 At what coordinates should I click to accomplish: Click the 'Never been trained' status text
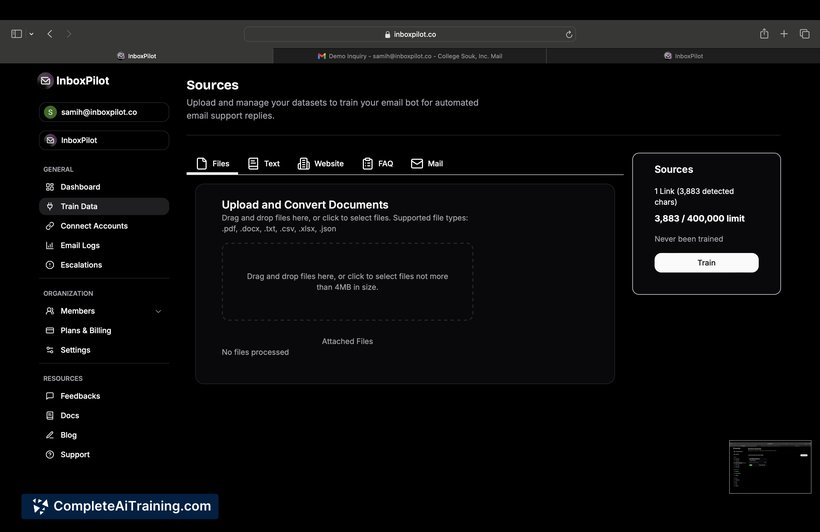pyautogui.click(x=689, y=239)
